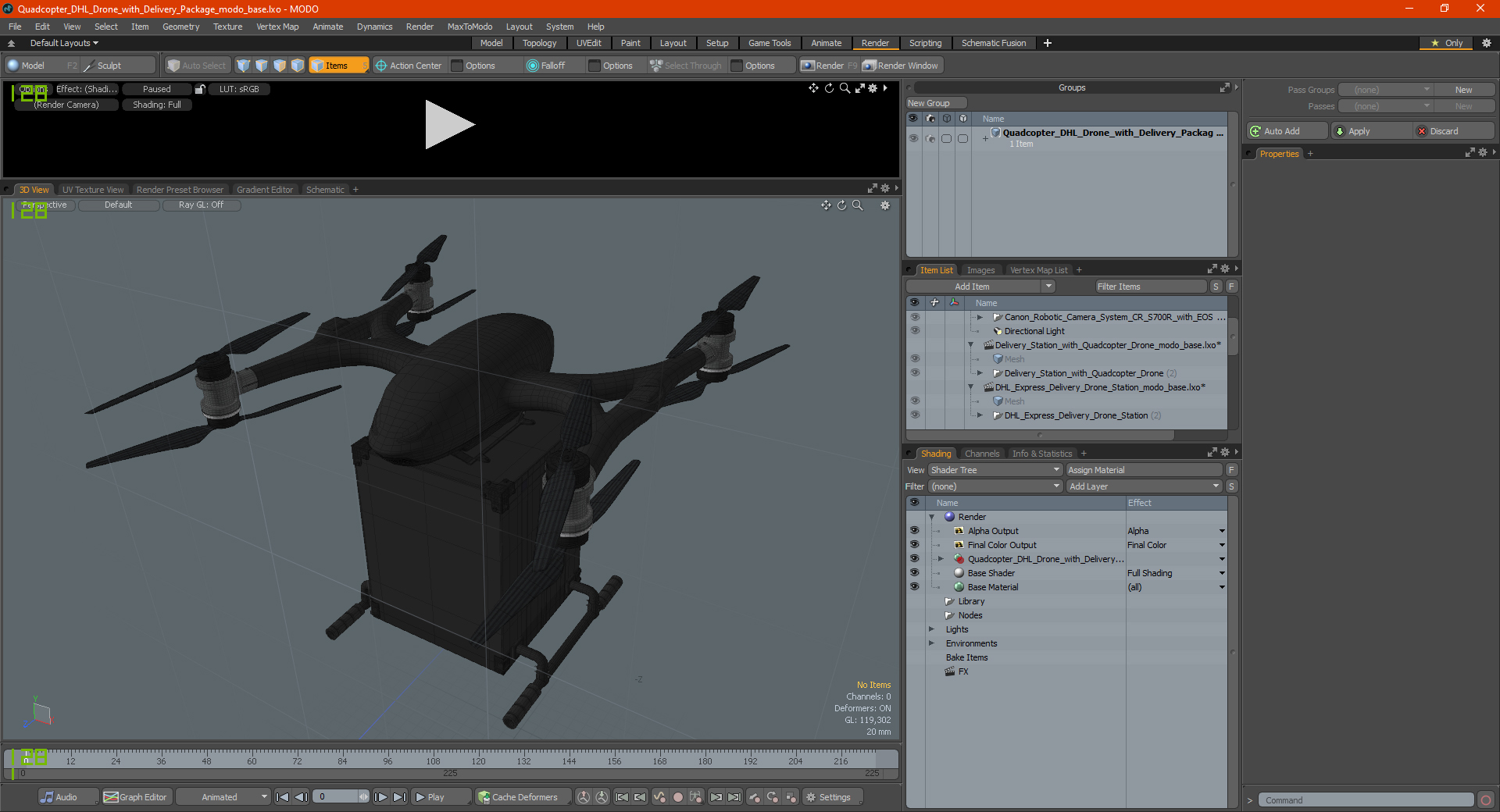Click the Assign Material button

pyautogui.click(x=1144, y=470)
